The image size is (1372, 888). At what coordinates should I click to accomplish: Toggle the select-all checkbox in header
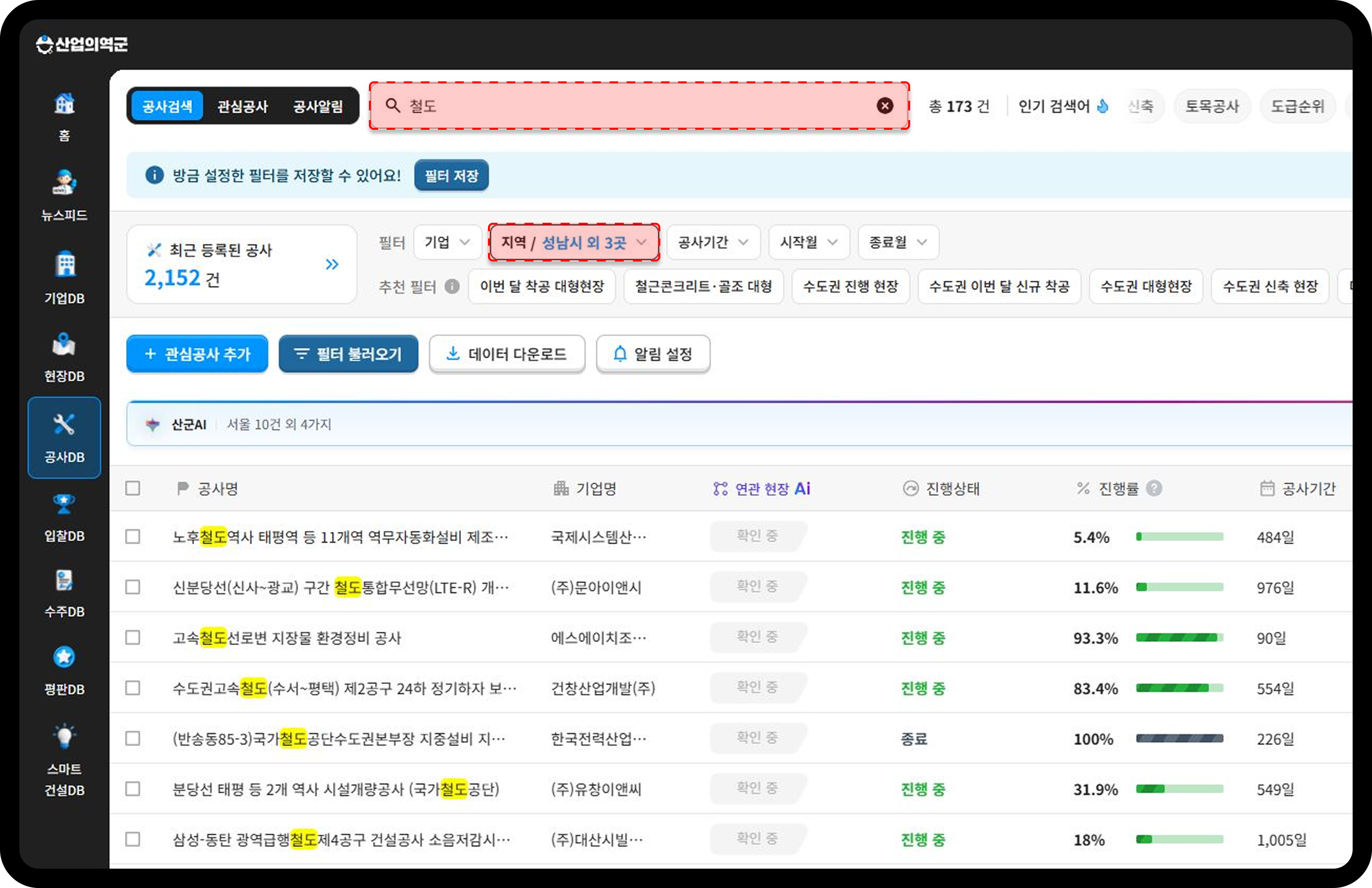coord(133,489)
